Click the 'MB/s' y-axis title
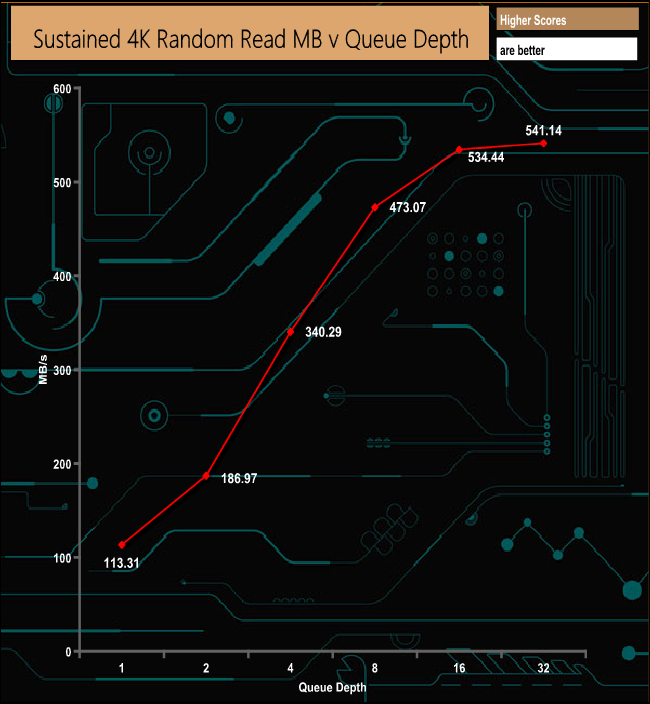Screen dimensions: 650x704 pos(43,370)
